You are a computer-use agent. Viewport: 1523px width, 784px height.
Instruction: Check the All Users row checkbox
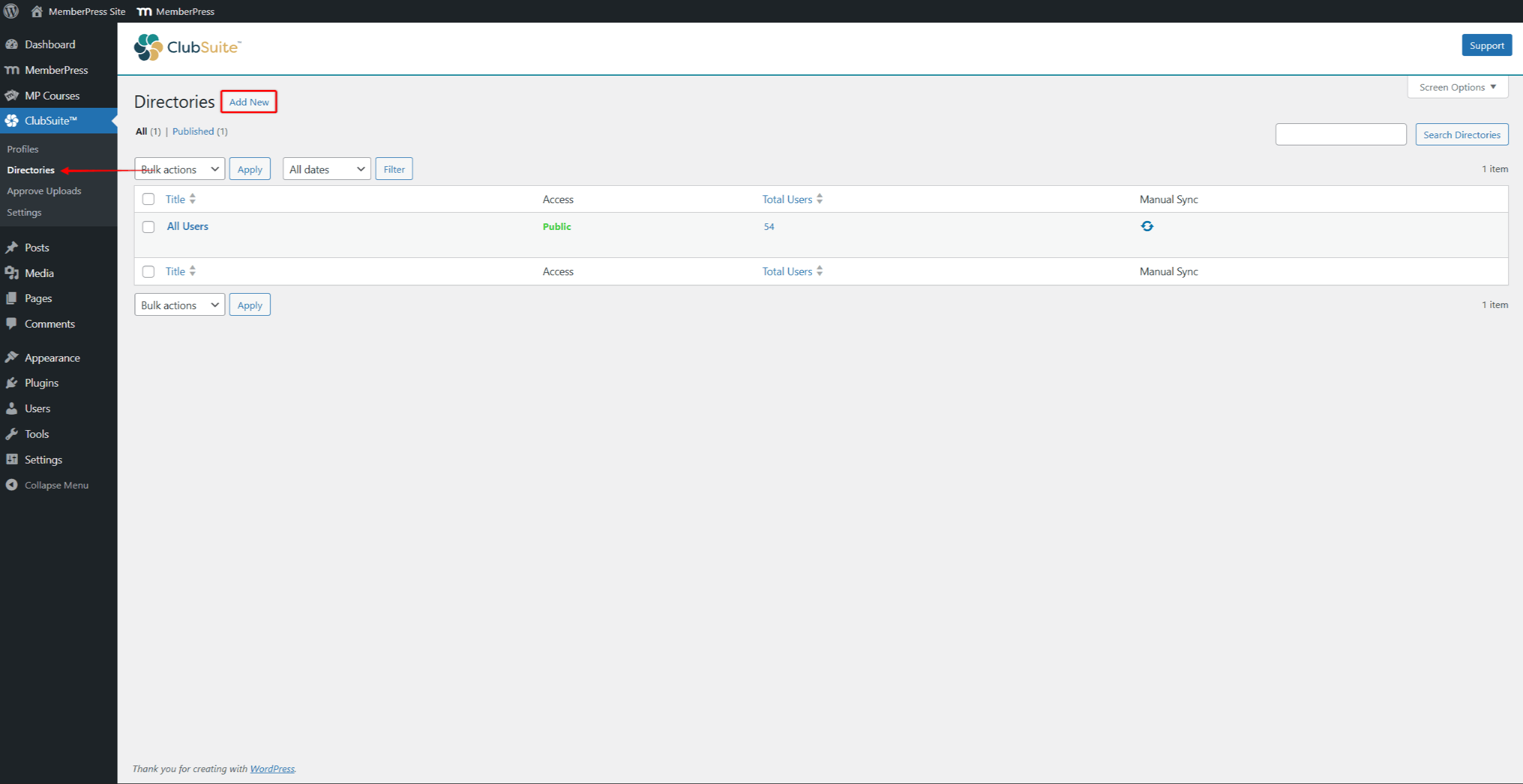coord(148,226)
